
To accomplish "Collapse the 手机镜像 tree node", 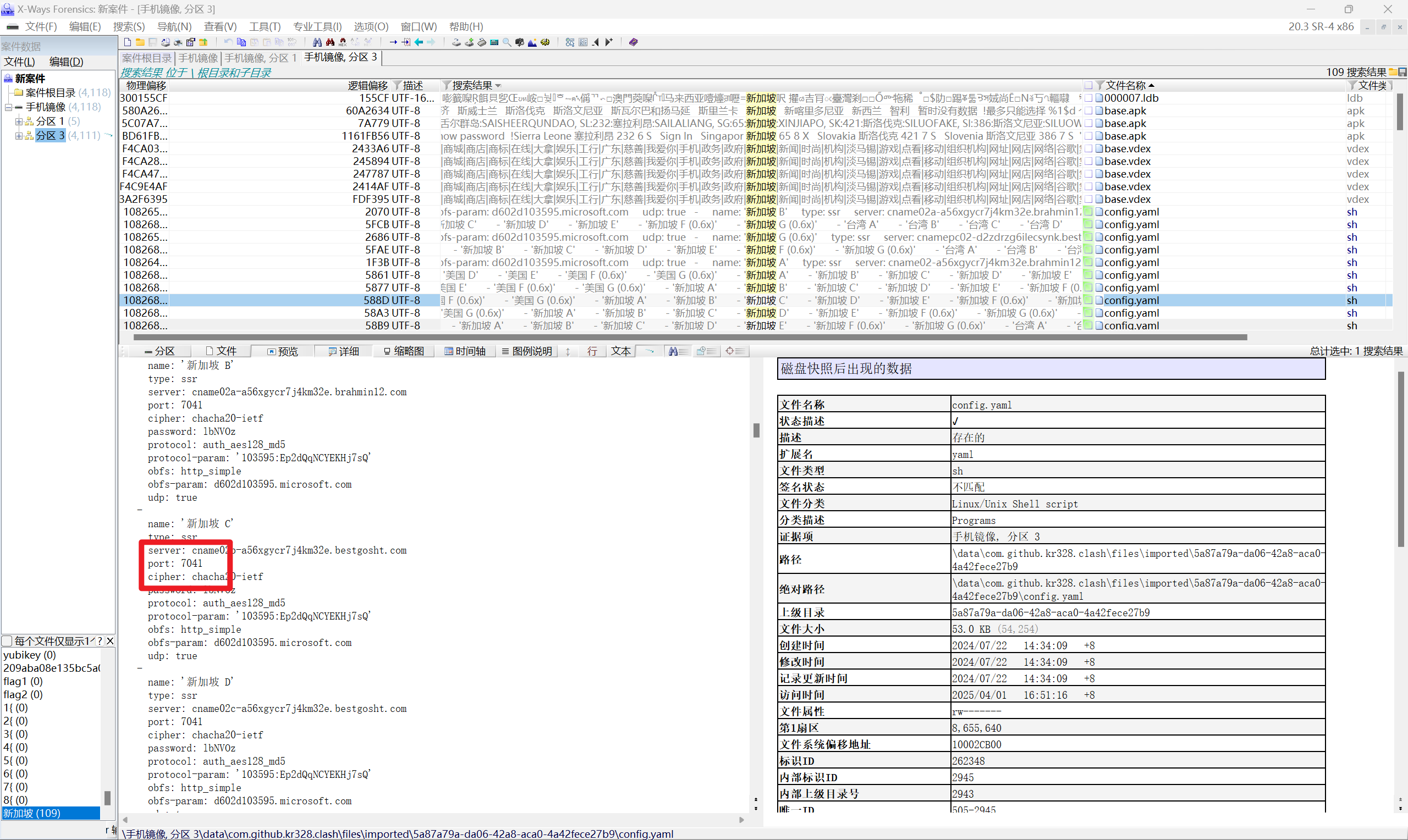I will pos(8,107).
